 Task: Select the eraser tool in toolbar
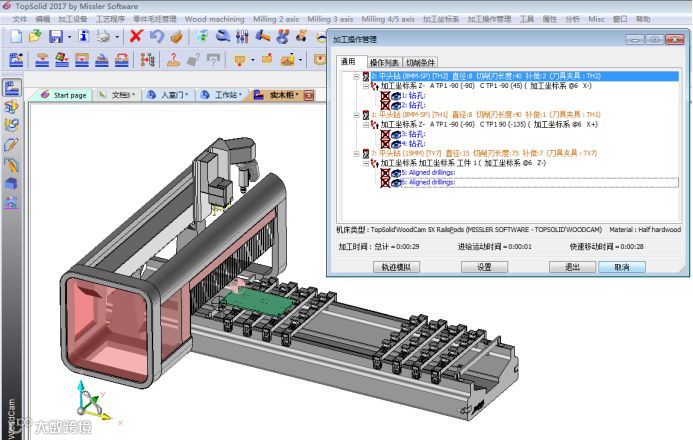(176, 37)
